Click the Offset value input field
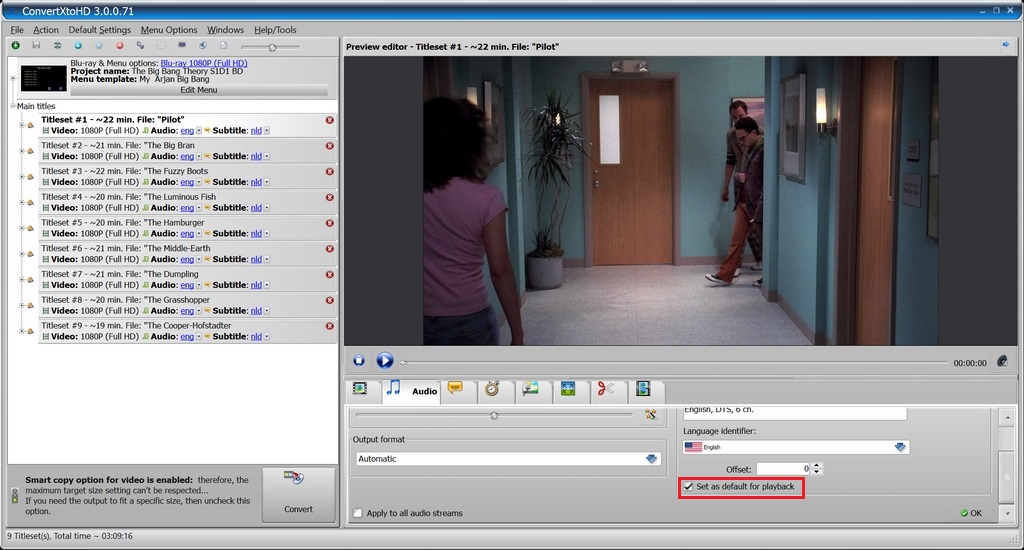Viewport: 1024px width, 550px height. 783,469
